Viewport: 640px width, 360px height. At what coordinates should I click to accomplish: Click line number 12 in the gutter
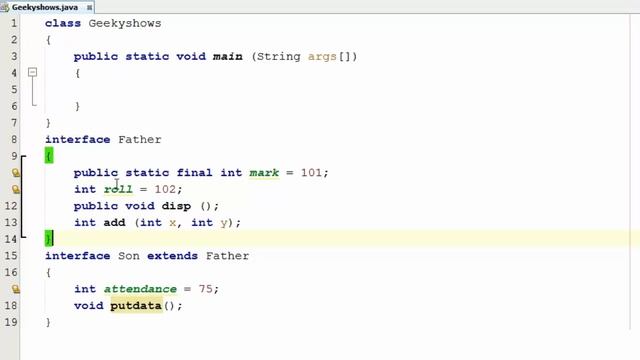[x=11, y=206]
